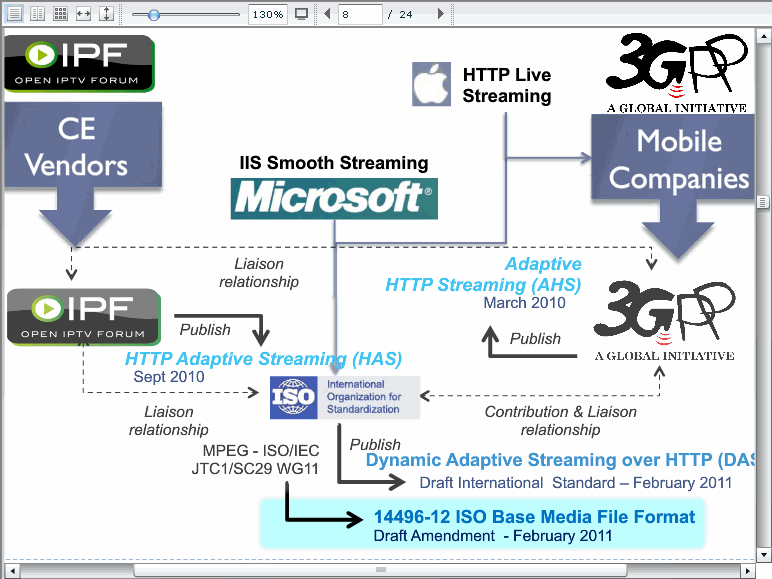Click the vertical scrollbar up arrow
Image resolution: width=772 pixels, height=579 pixels.
763,36
